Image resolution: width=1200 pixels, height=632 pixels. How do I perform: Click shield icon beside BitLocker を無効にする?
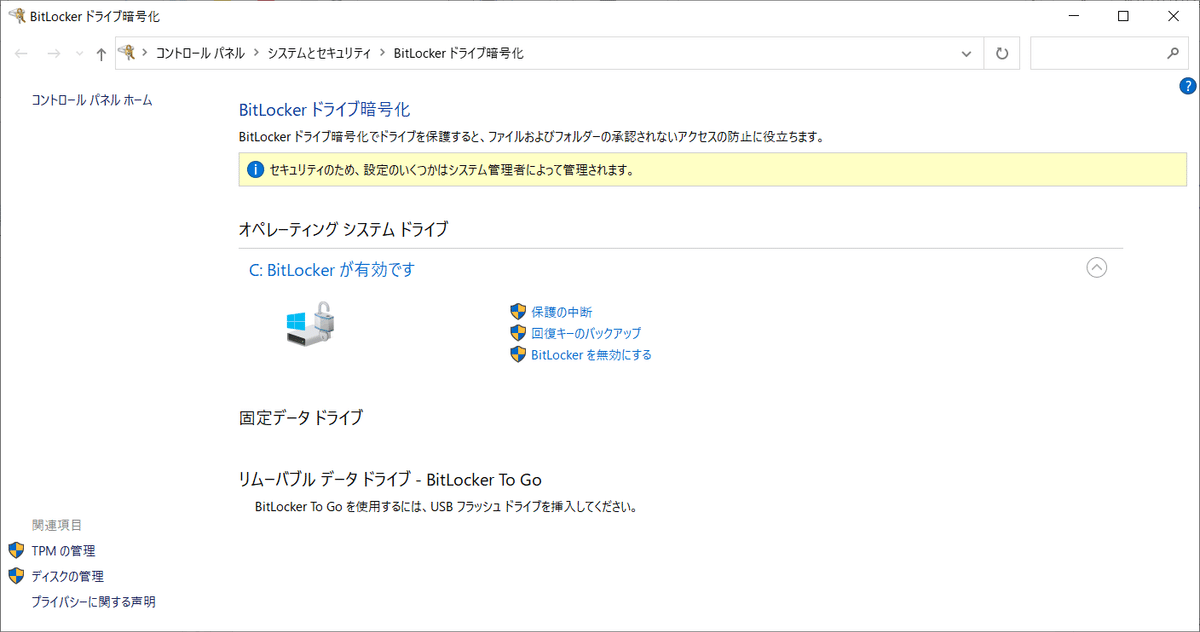click(518, 354)
